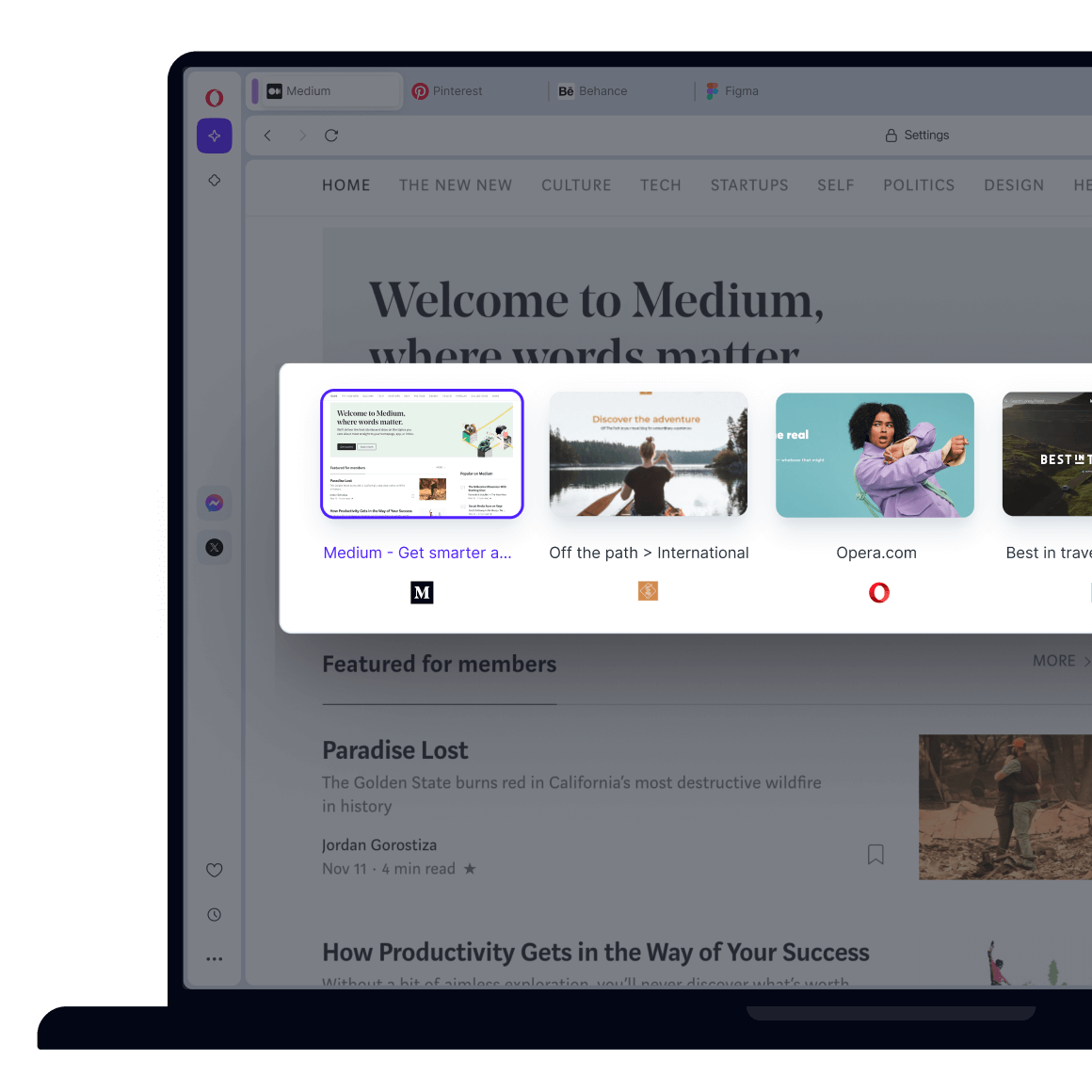Image resolution: width=1092 pixels, height=1092 pixels.
Task: Open Facebook Messenger from the sidebar
Action: click(x=214, y=503)
